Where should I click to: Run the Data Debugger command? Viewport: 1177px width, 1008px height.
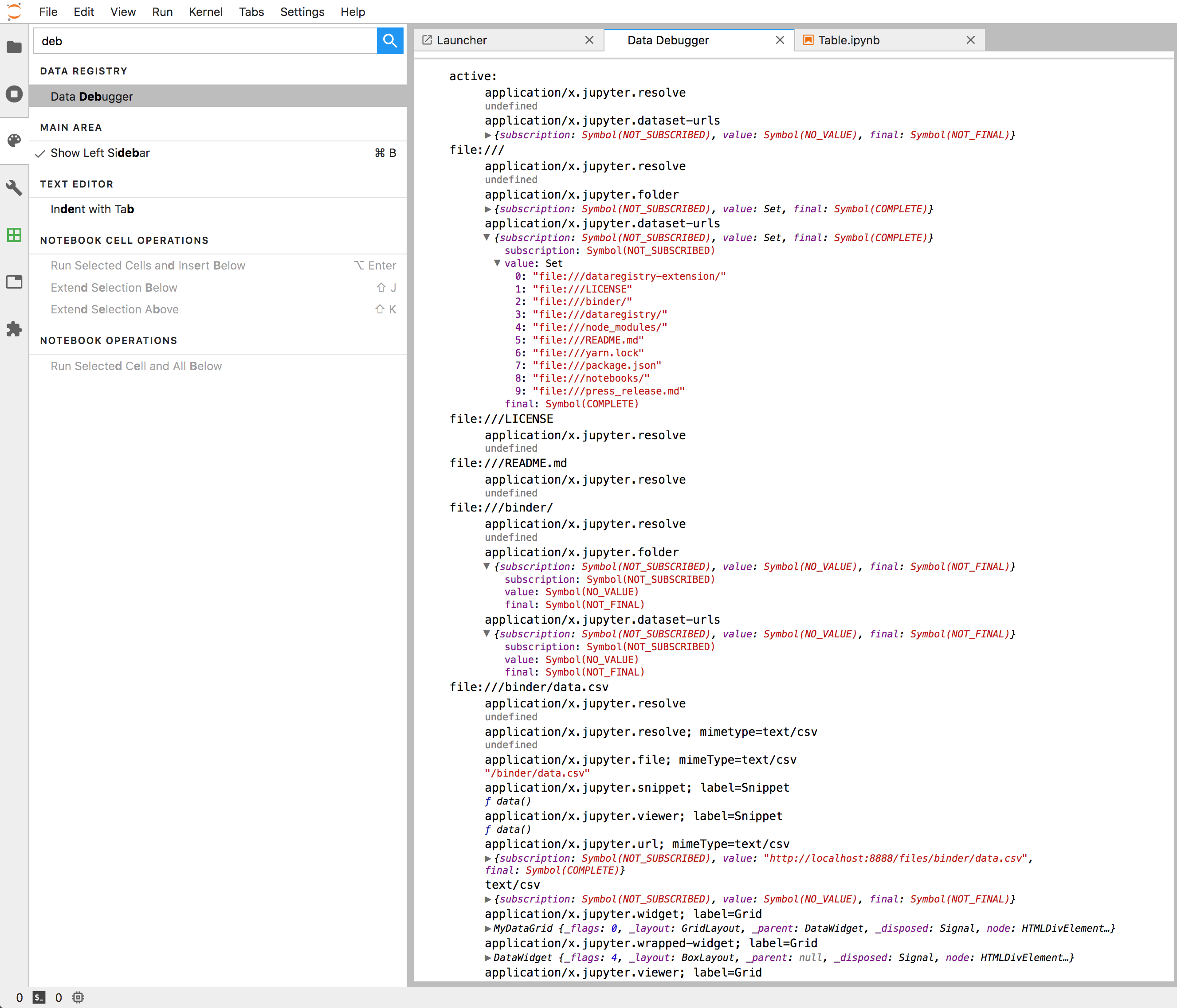pos(91,97)
